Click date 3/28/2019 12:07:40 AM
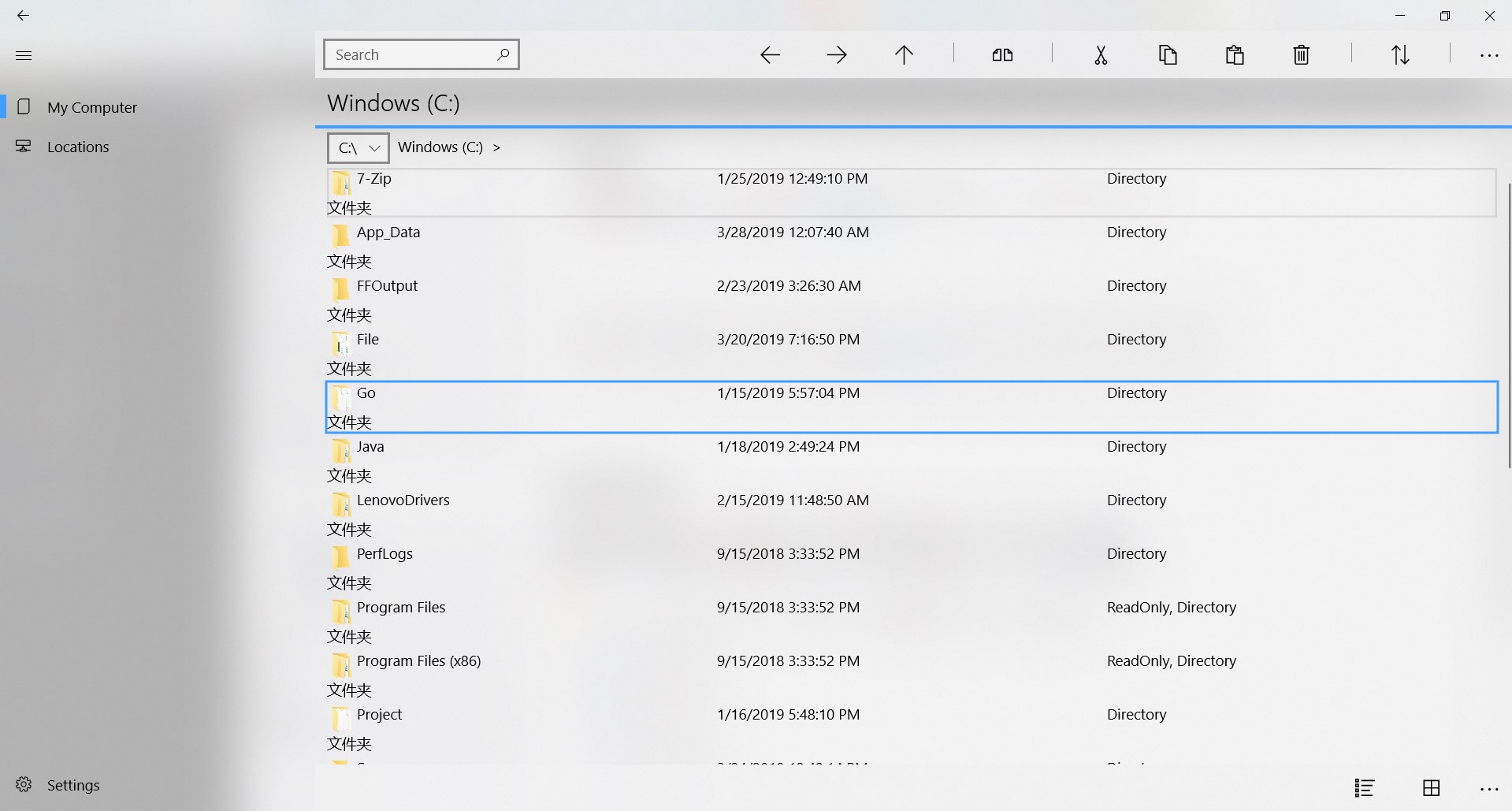The width and height of the screenshot is (1512, 811). pyautogui.click(x=793, y=232)
